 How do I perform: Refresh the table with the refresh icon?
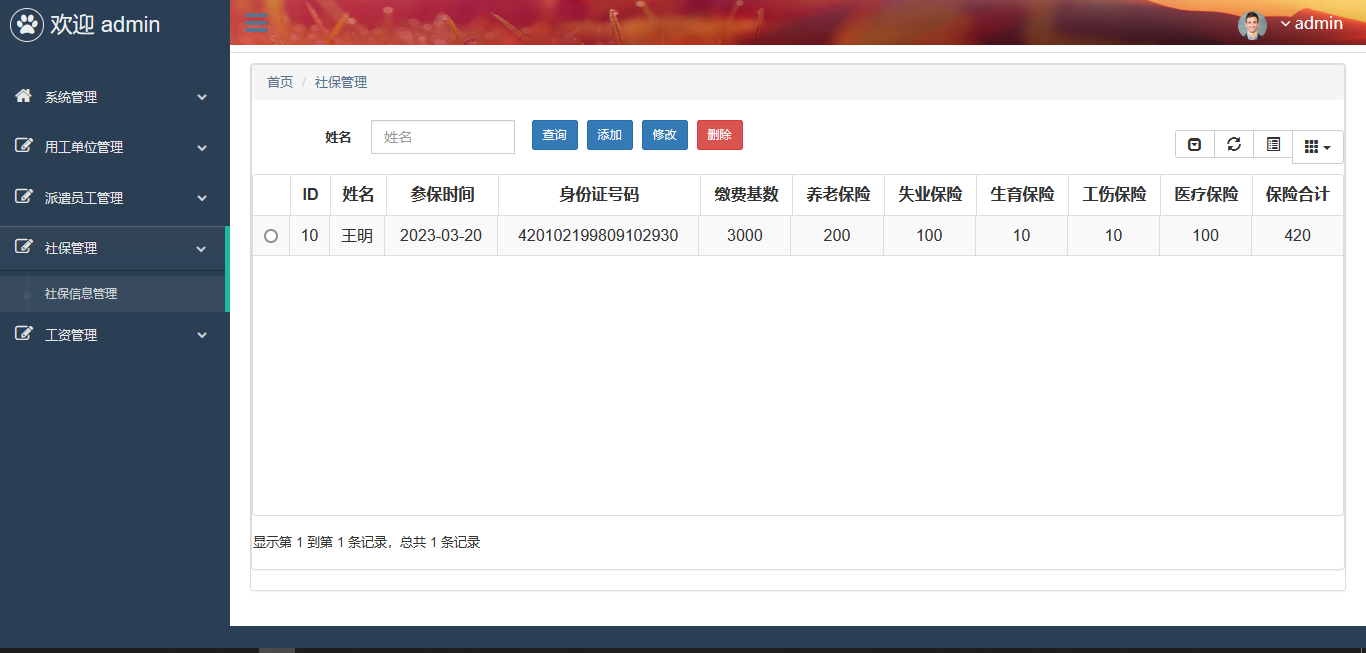tap(1234, 145)
